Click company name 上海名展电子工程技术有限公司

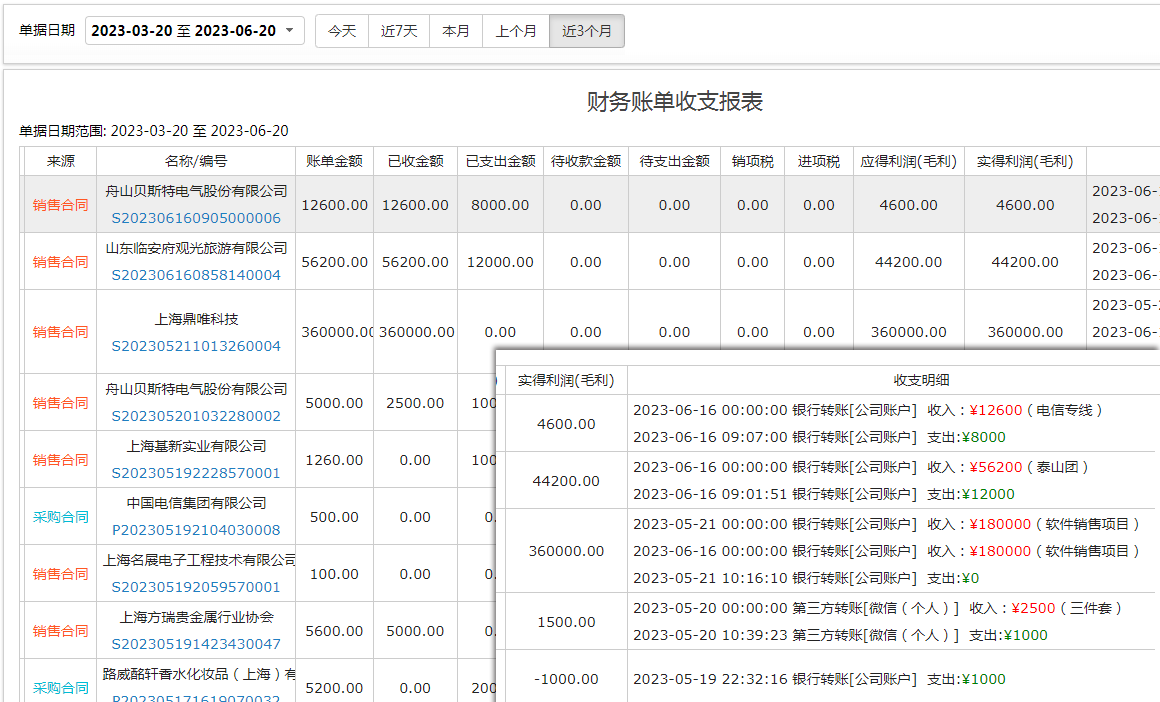coord(199,561)
